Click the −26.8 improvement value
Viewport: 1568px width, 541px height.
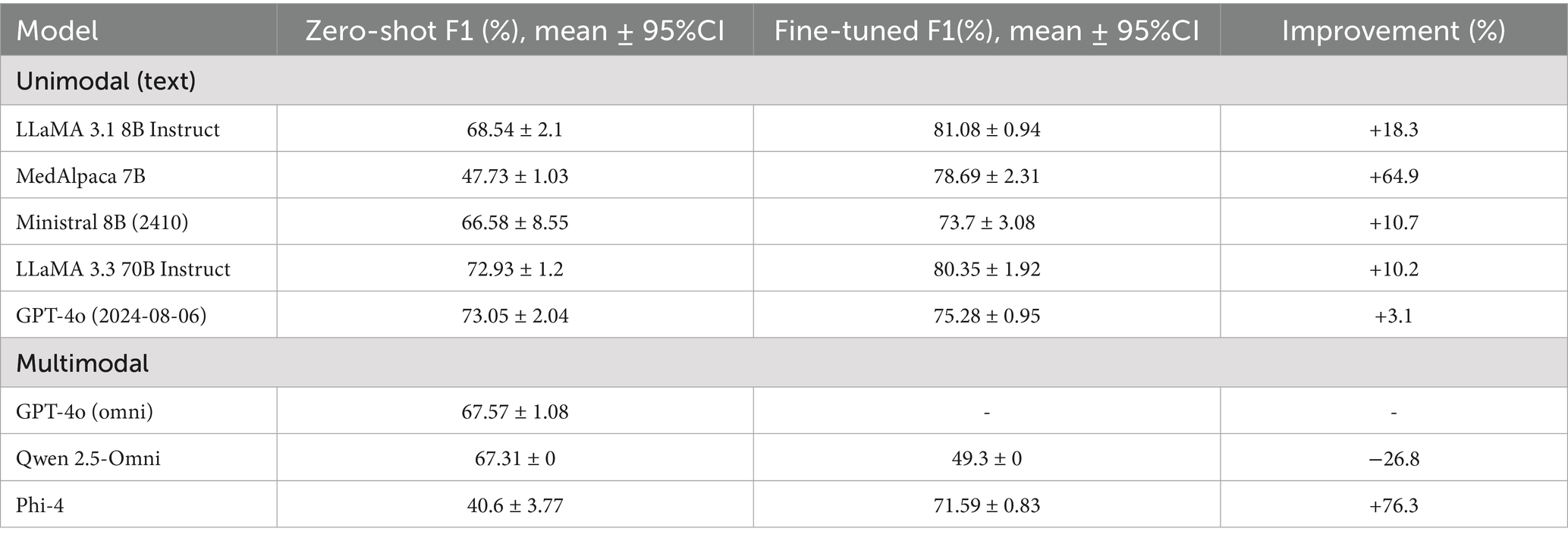[1394, 459]
